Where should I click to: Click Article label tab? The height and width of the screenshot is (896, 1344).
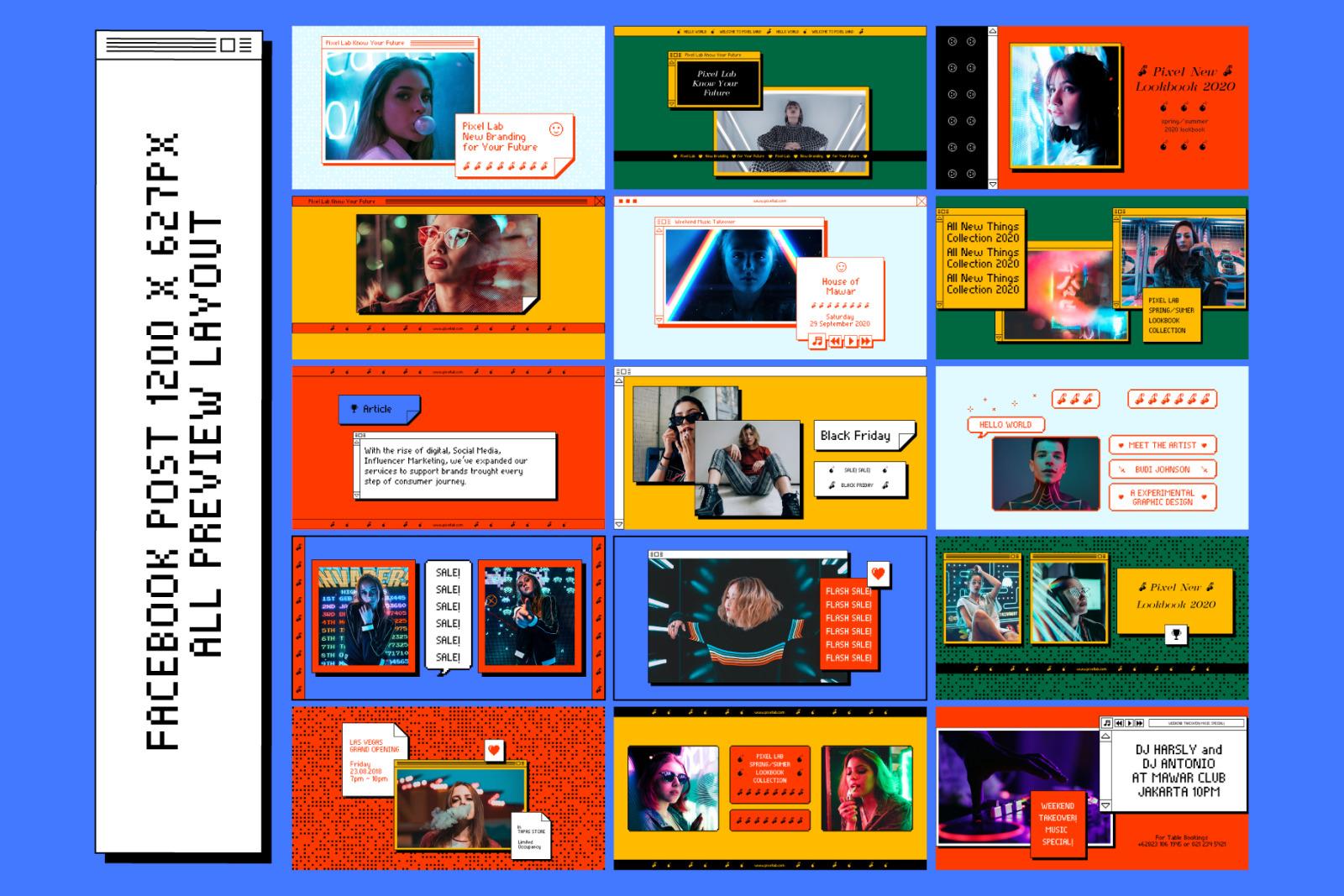pyautogui.click(x=377, y=409)
